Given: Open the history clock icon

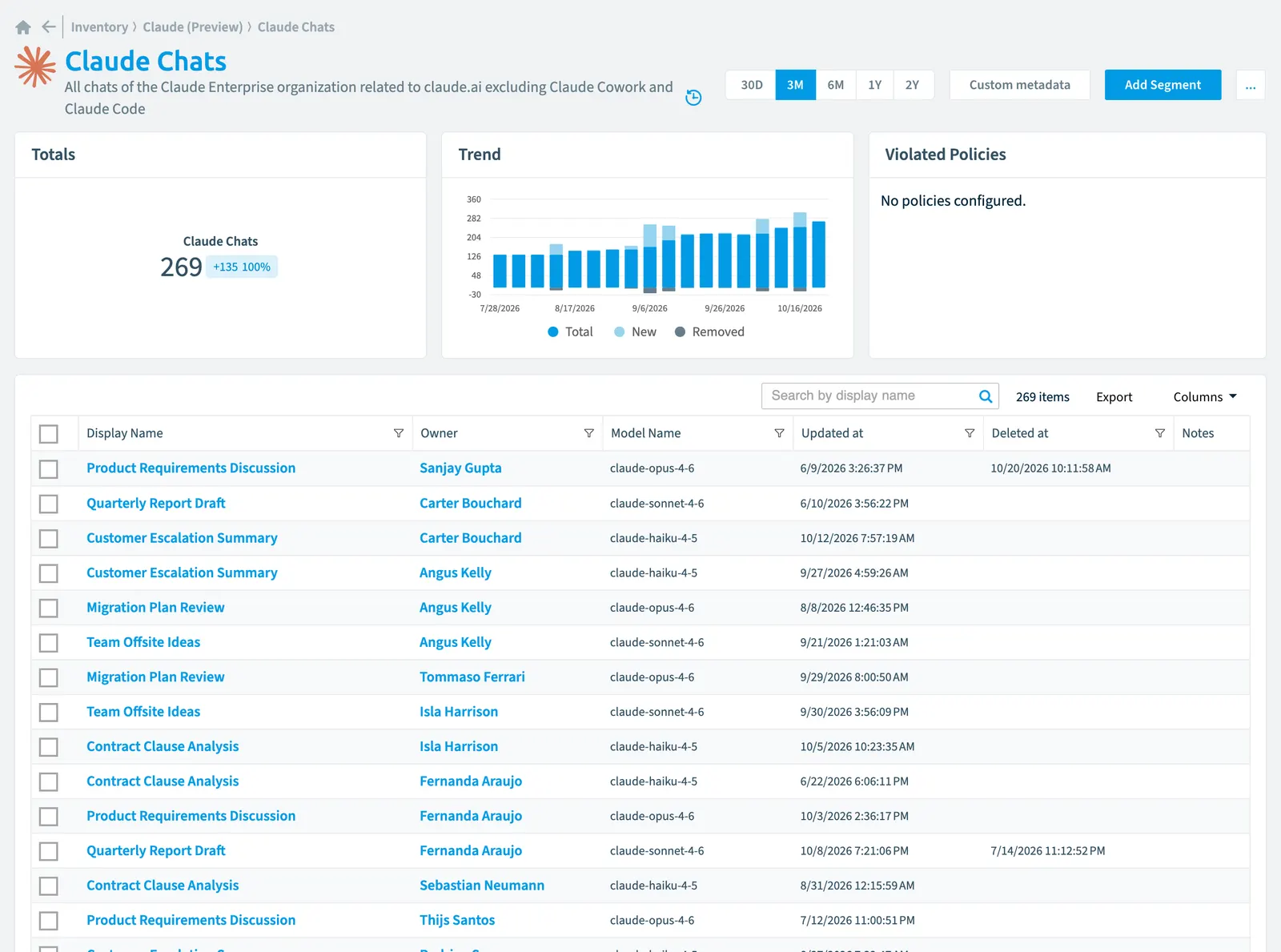Looking at the screenshot, I should (x=693, y=98).
